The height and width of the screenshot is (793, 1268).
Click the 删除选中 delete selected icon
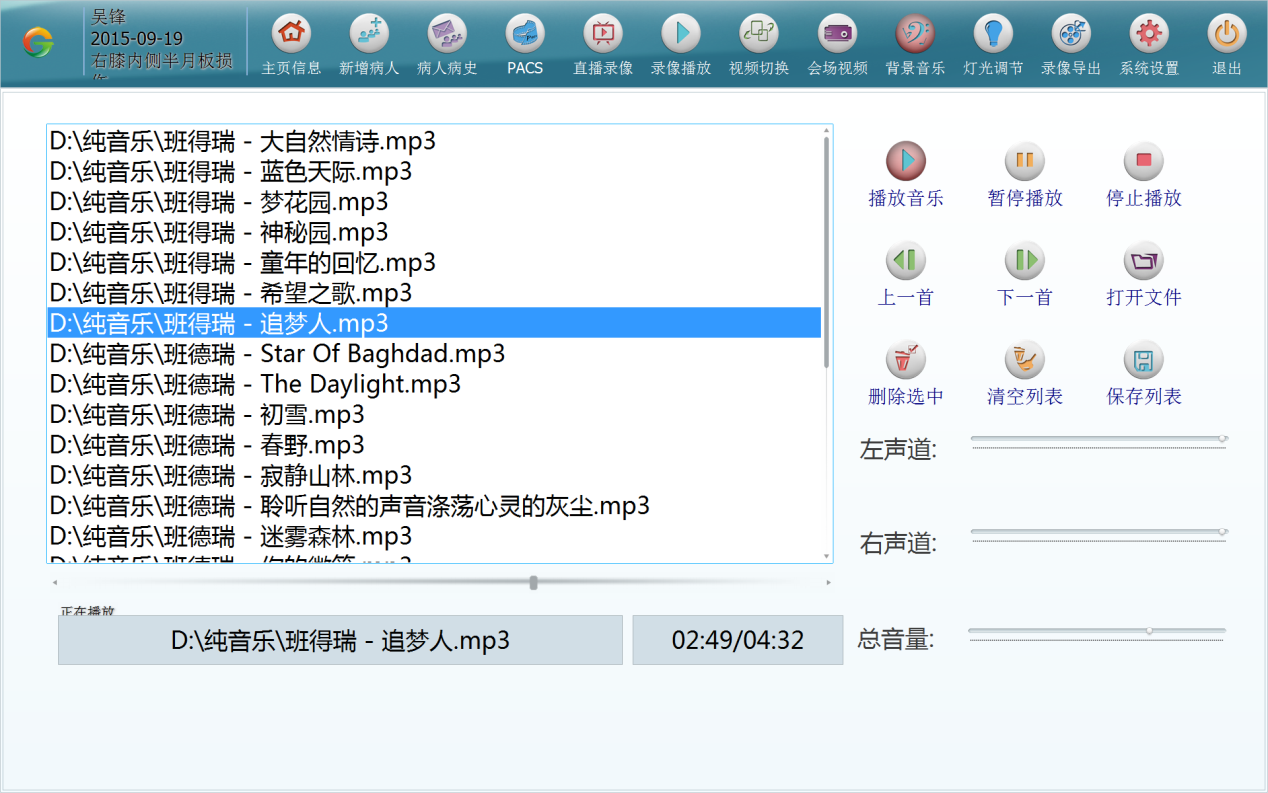(906, 360)
